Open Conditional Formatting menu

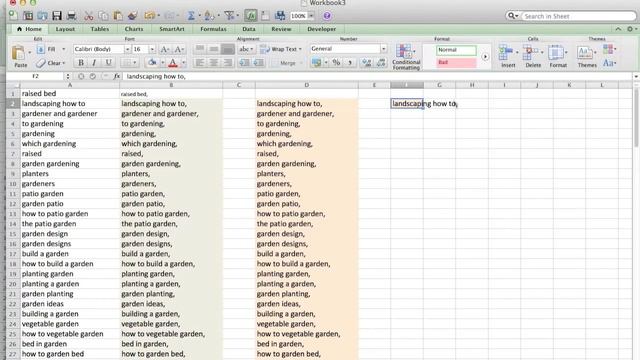coord(406,57)
